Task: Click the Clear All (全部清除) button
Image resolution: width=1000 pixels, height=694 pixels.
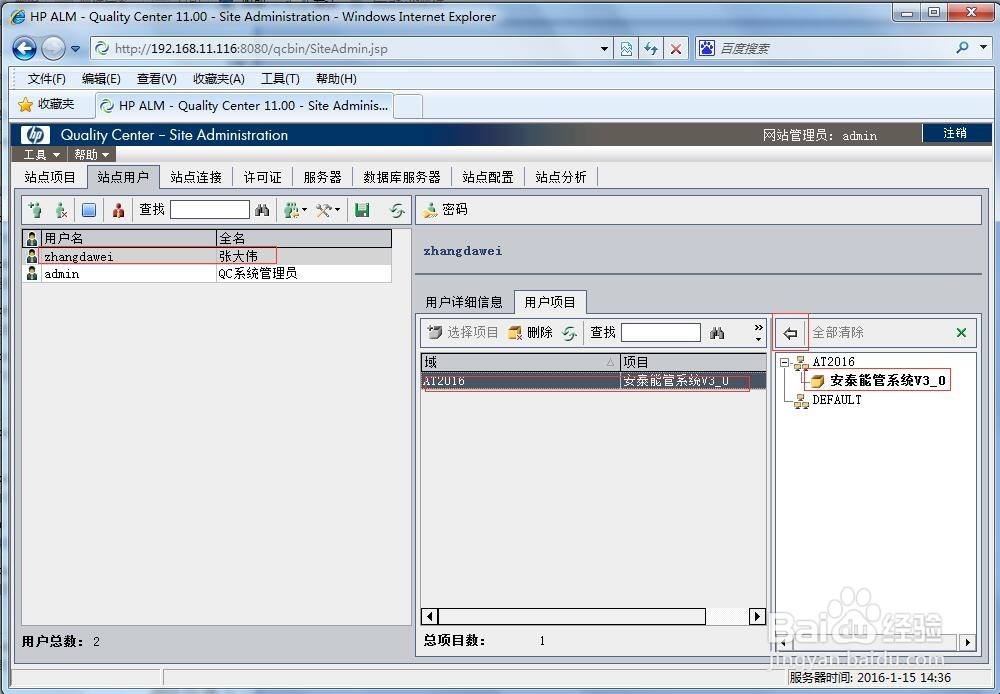Action: click(837, 332)
